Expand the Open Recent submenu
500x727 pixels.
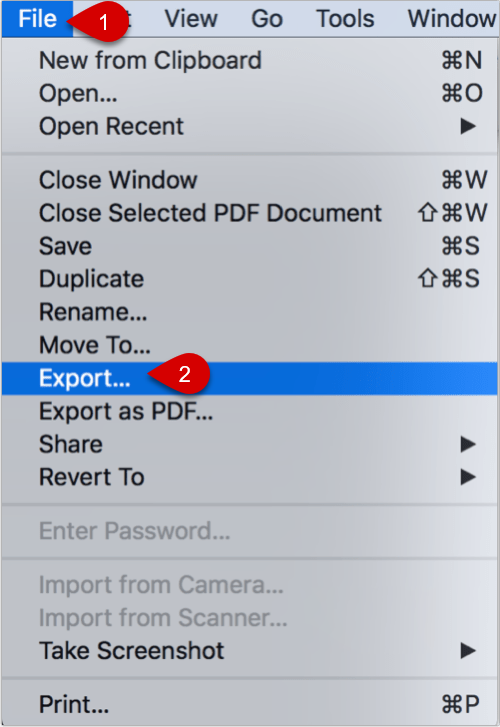point(250,126)
